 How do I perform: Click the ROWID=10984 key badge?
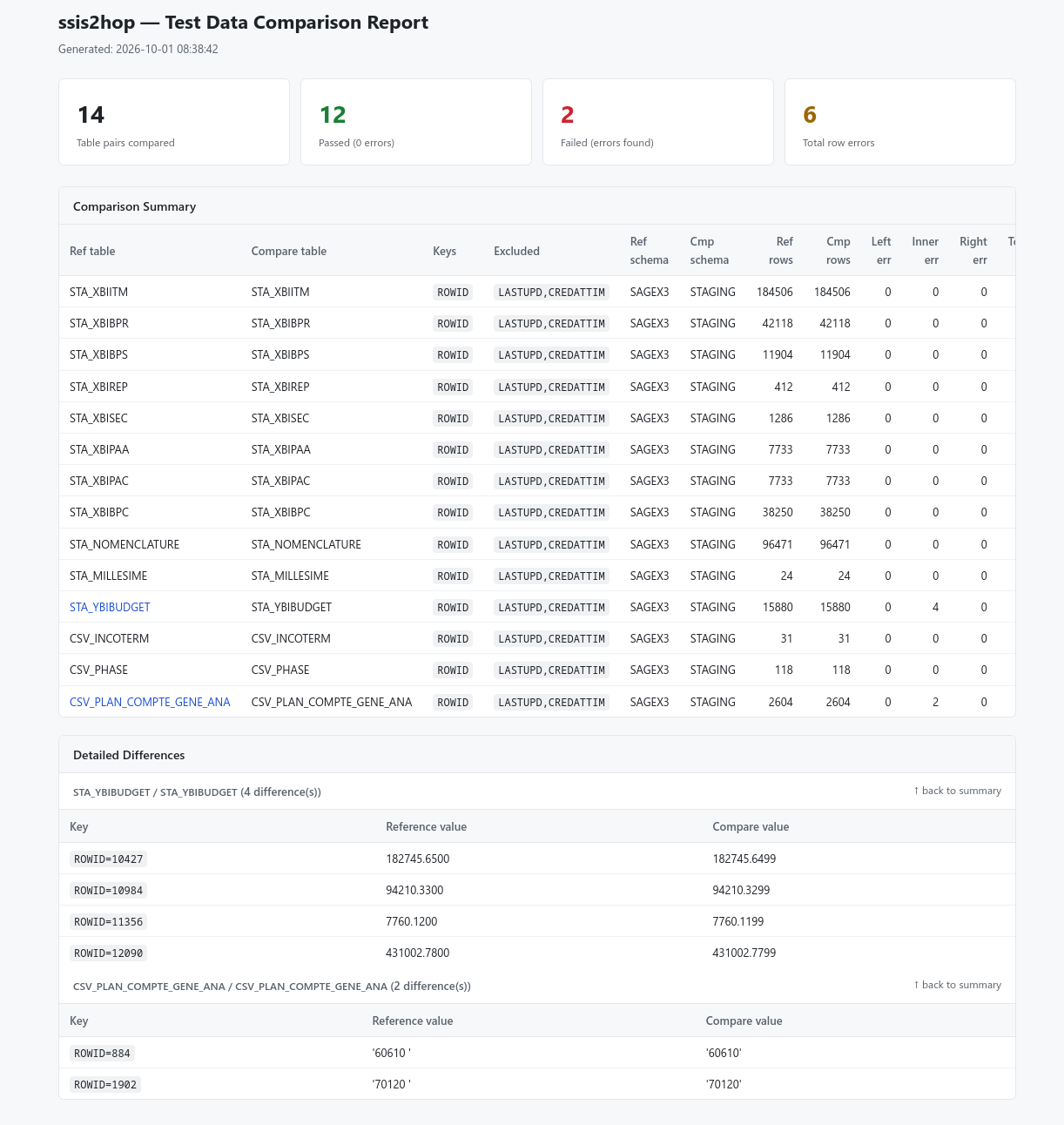tap(108, 891)
